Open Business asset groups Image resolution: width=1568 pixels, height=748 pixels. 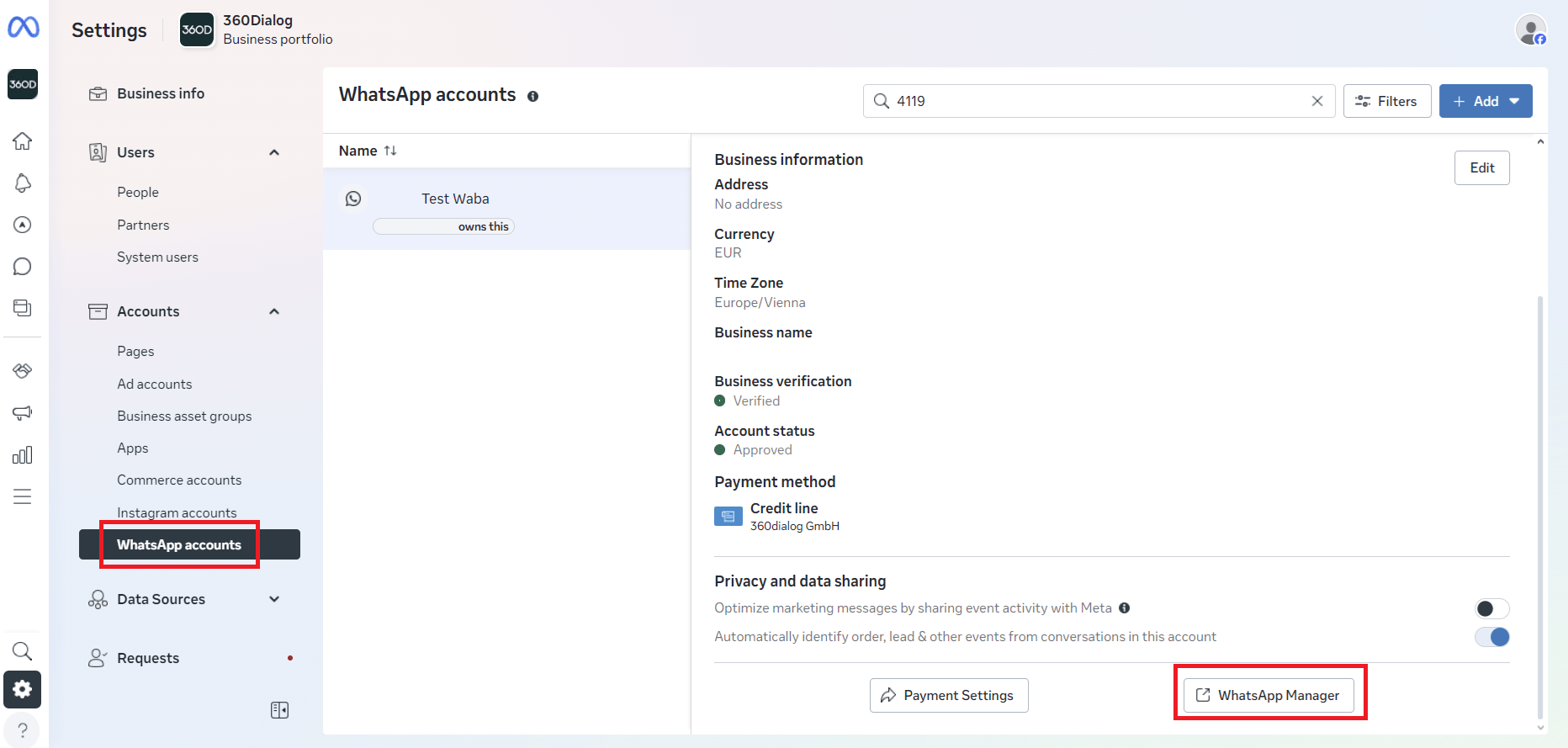(184, 416)
